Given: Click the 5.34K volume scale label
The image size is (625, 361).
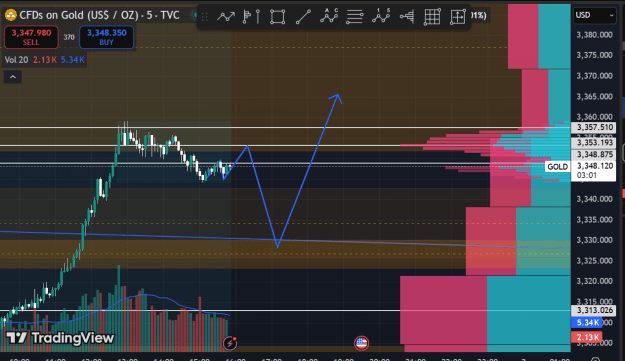Looking at the screenshot, I should pos(587,322).
